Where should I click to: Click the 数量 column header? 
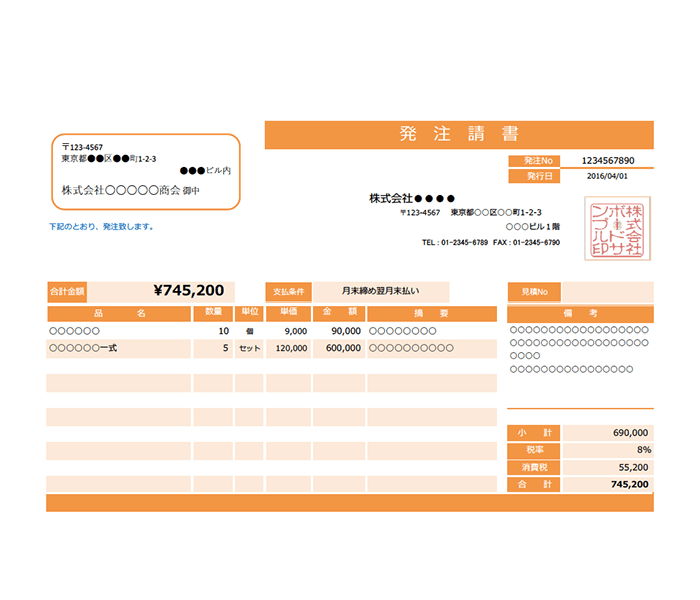point(213,313)
